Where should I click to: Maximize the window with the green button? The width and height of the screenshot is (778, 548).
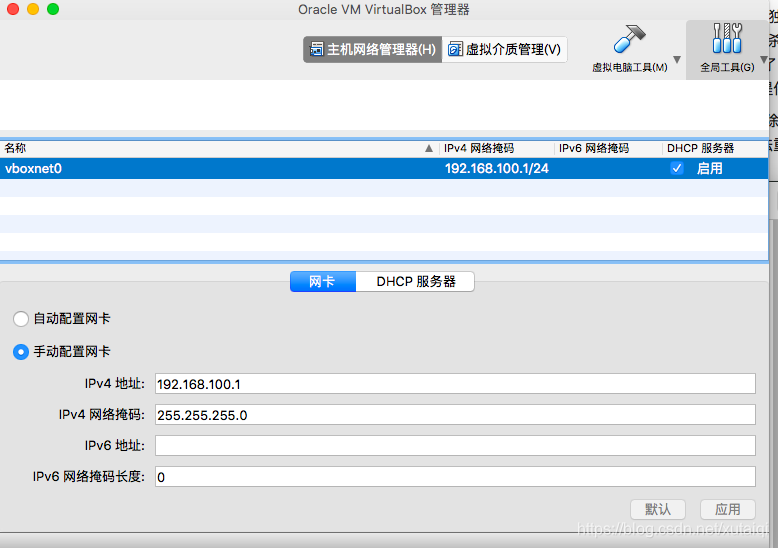53,9
